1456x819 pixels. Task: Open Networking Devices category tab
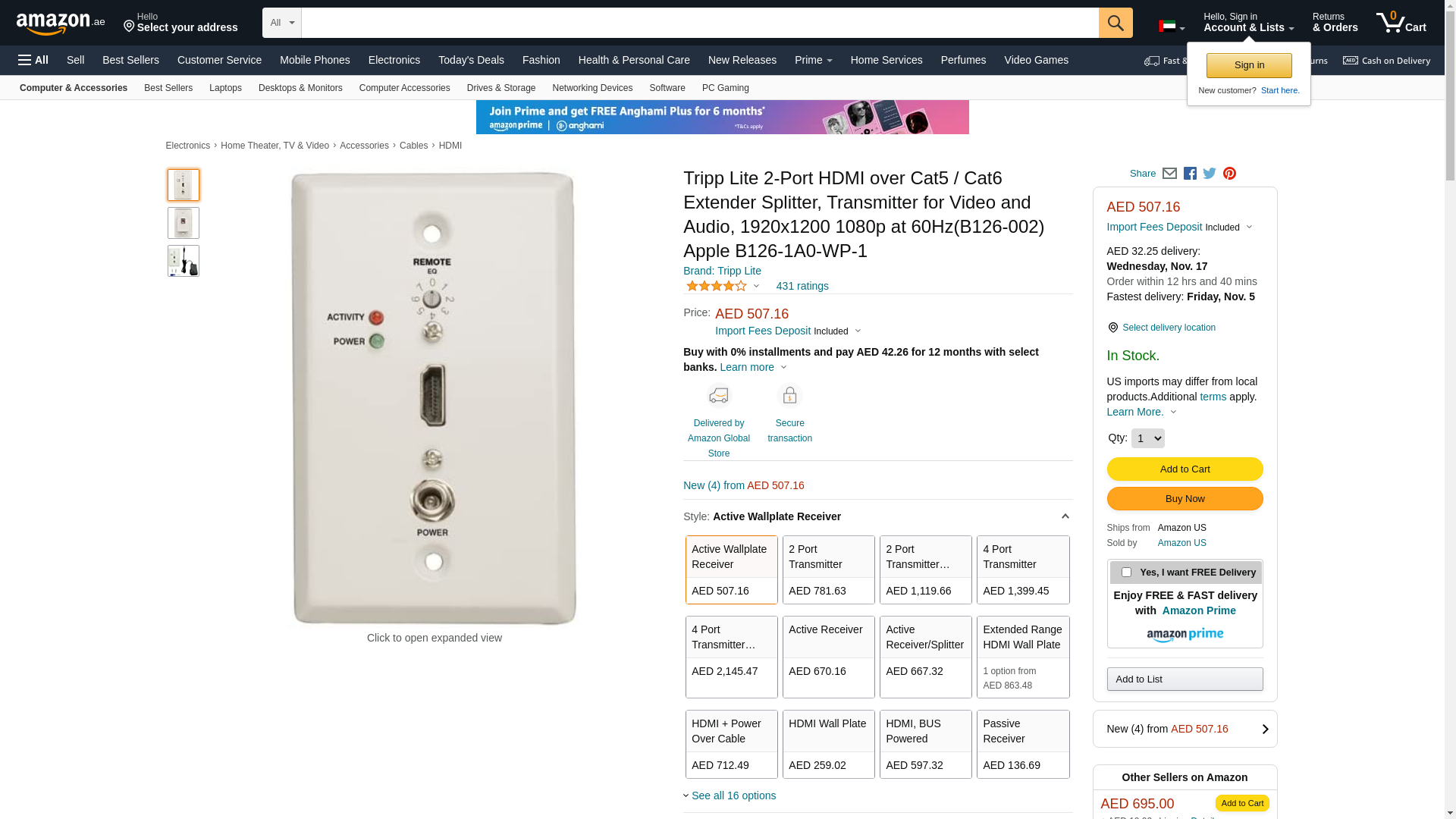(592, 88)
